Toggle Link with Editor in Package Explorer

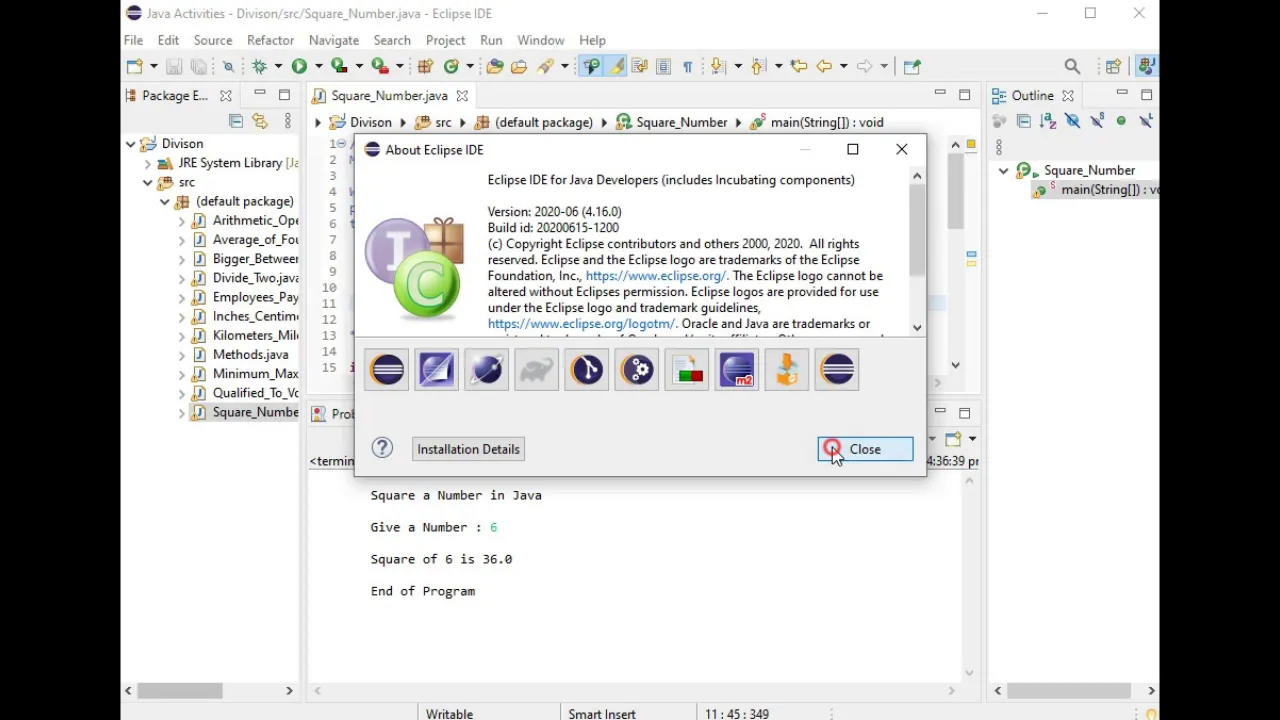[x=260, y=121]
